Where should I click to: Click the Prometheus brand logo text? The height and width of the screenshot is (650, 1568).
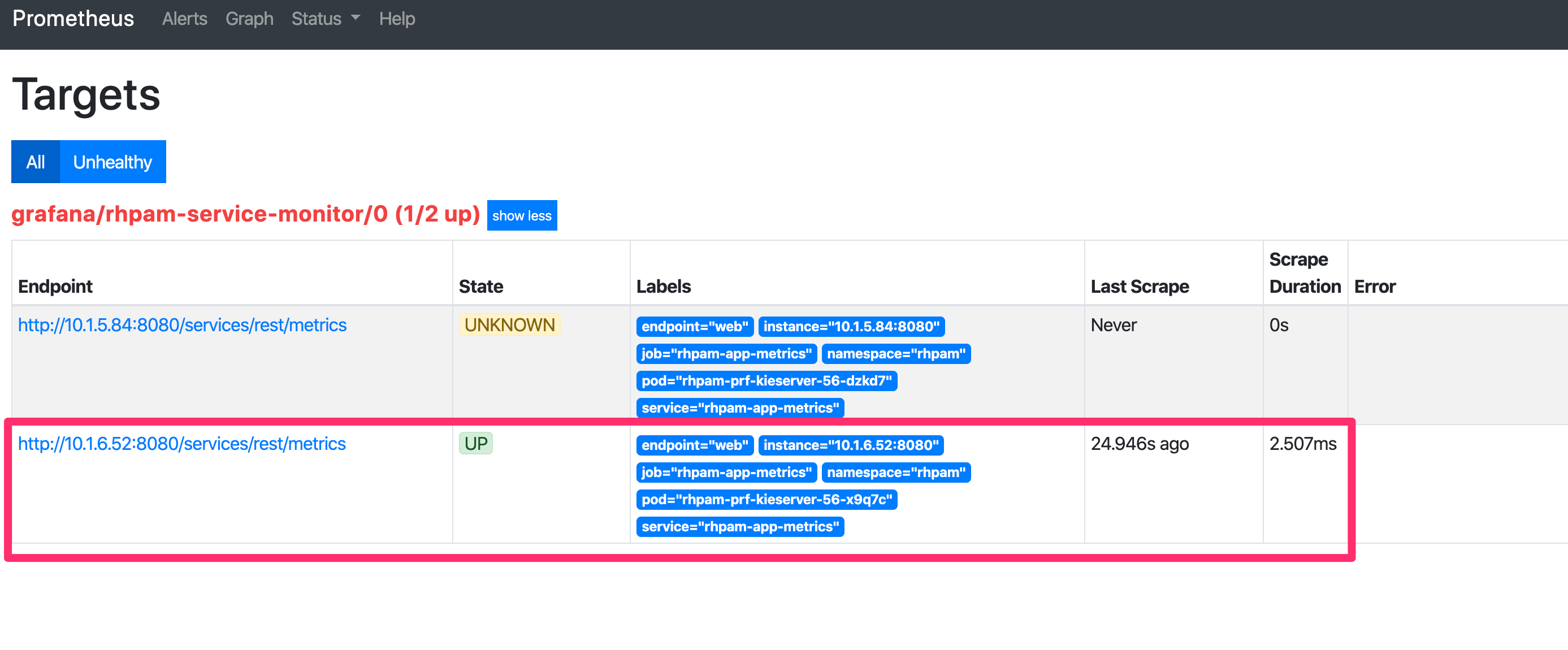[73, 19]
